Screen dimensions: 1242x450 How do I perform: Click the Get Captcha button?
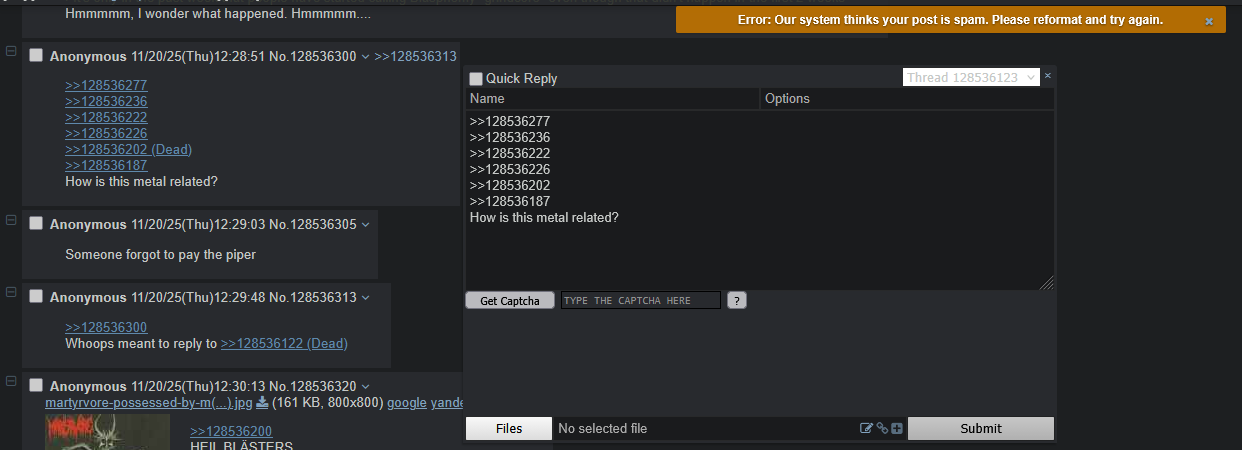(510, 300)
